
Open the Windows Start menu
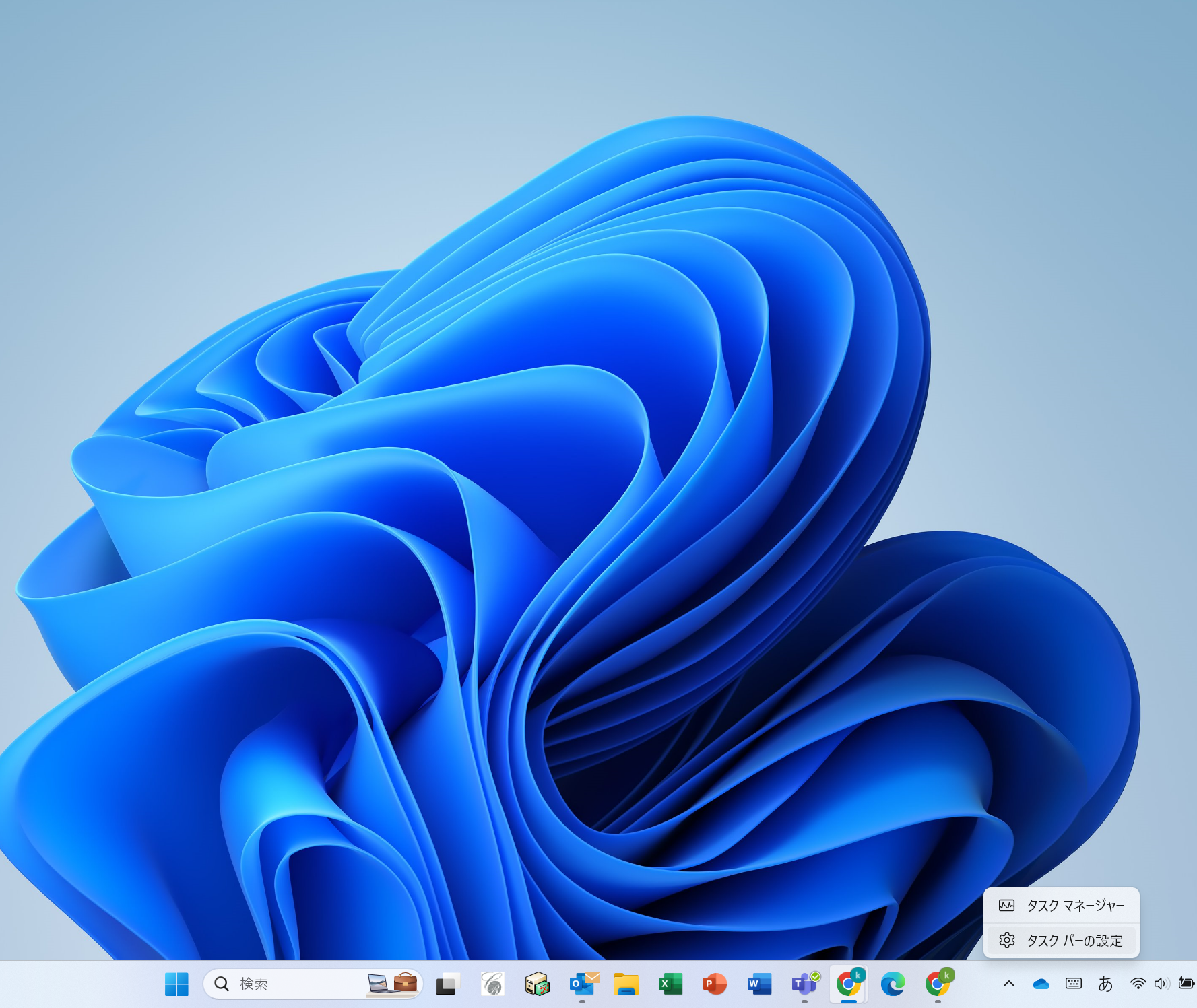pos(176,984)
